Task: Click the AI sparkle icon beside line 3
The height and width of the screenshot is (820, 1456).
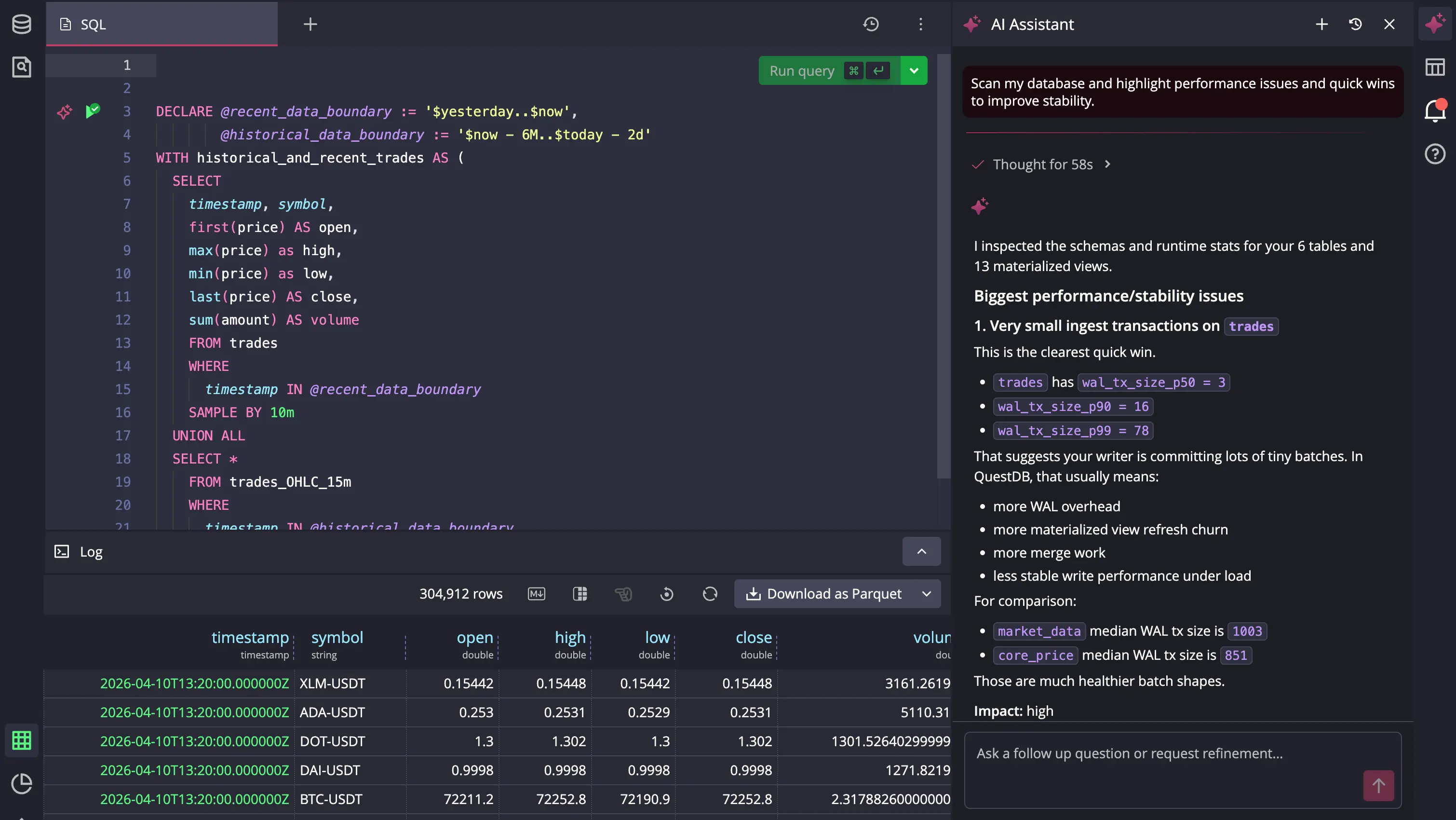Action: click(65, 111)
